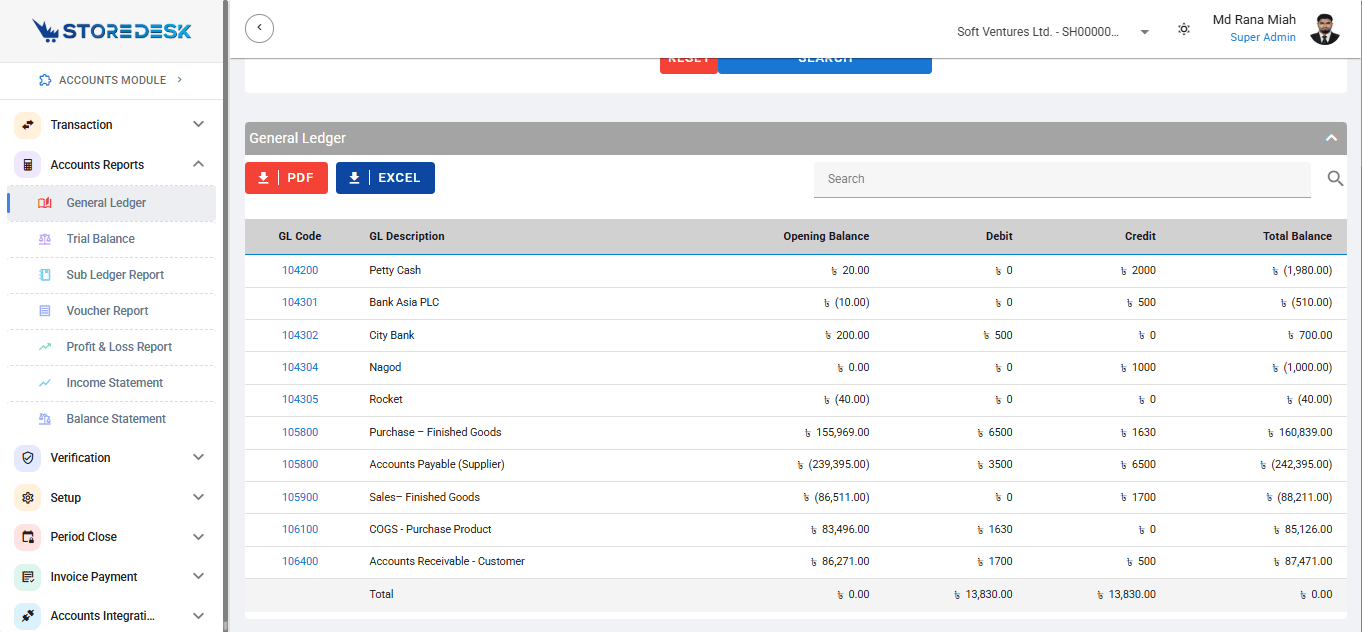Click the search magnifier icon
The image size is (1362, 632).
pos(1336,178)
